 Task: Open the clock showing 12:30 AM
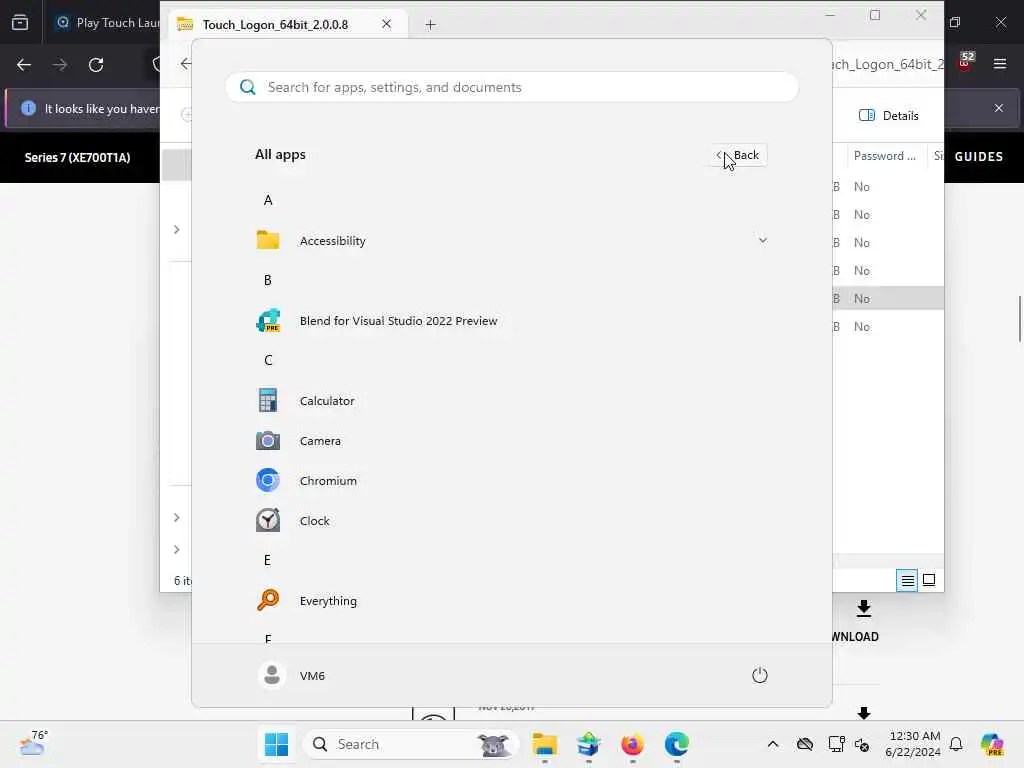913,744
